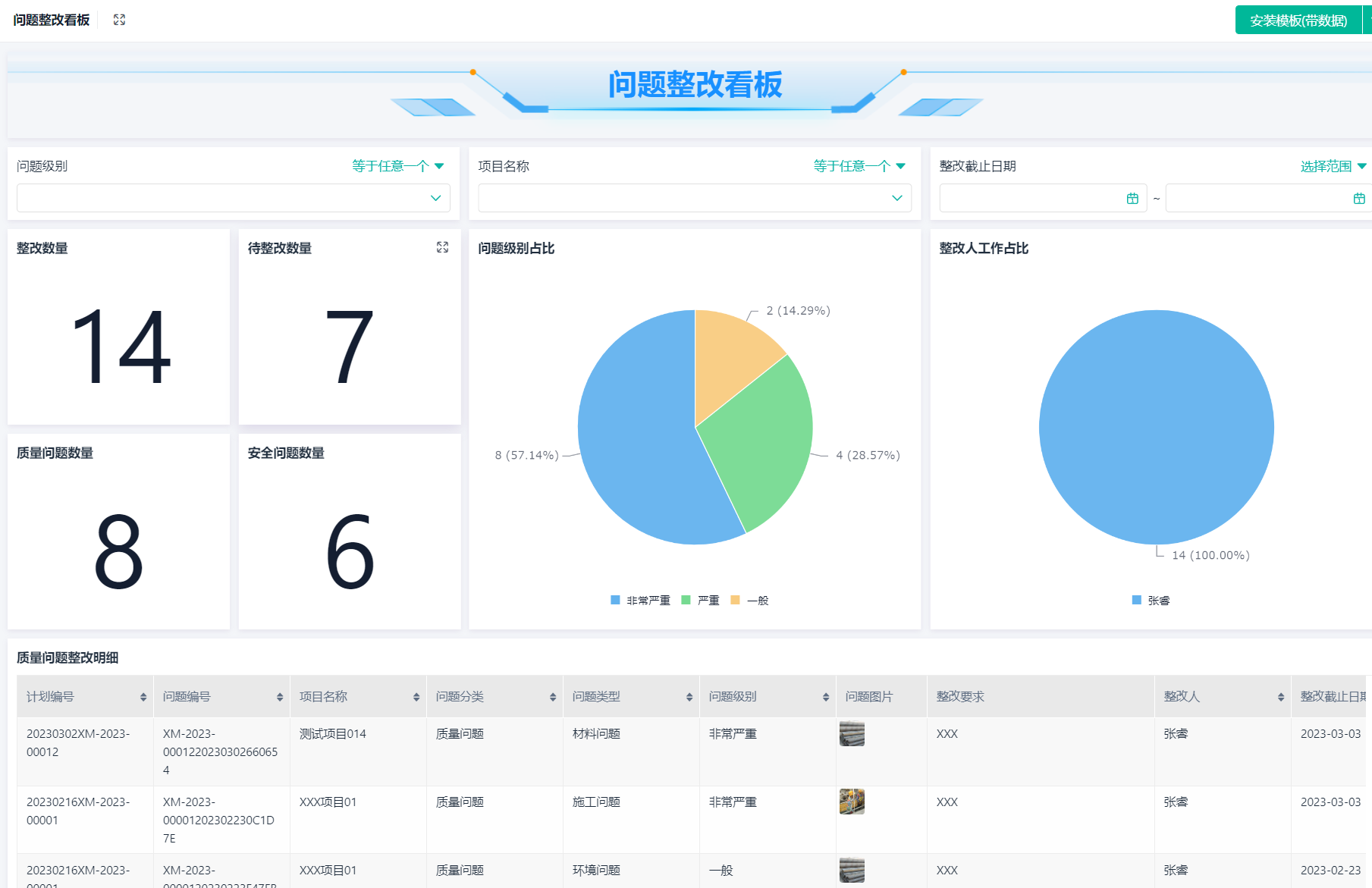
Task: Click pie label 2 (14.29%)
Action: [x=798, y=310]
